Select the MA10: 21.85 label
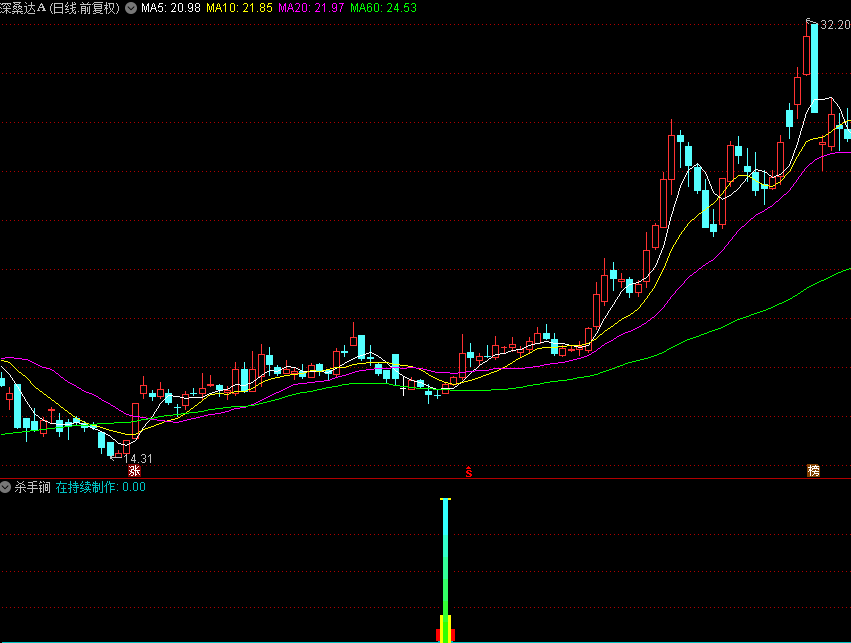 [239, 8]
